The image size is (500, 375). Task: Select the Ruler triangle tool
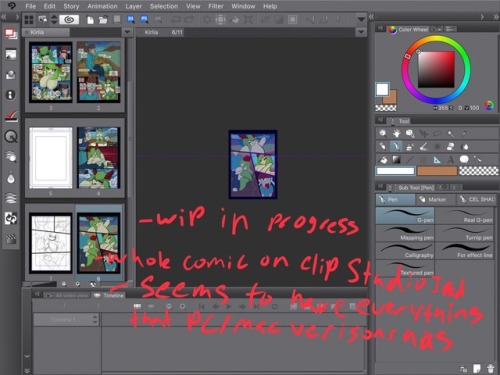437,160
